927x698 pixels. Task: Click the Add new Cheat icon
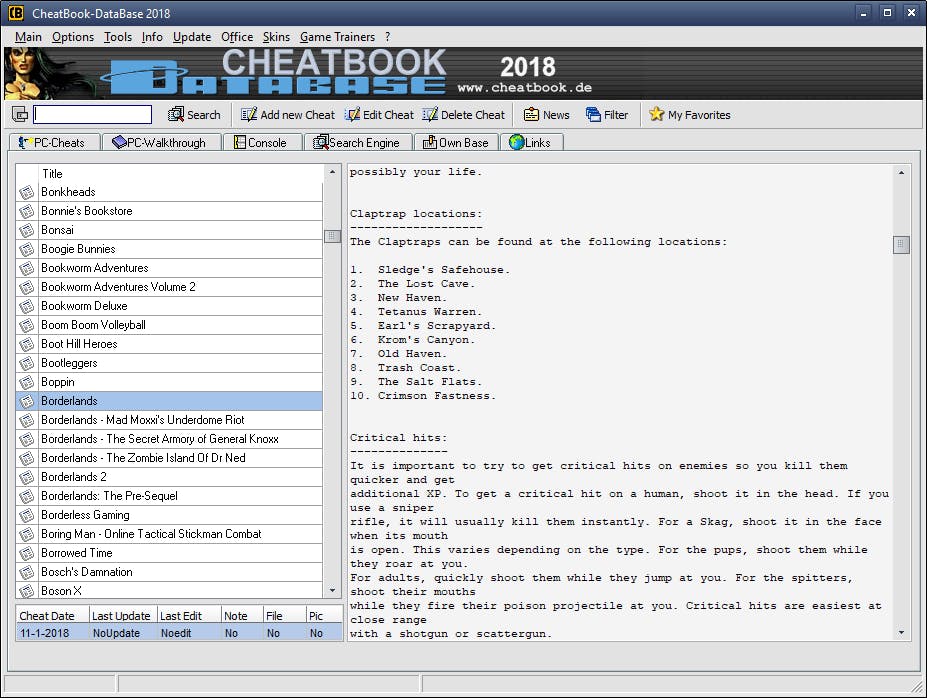[248, 114]
